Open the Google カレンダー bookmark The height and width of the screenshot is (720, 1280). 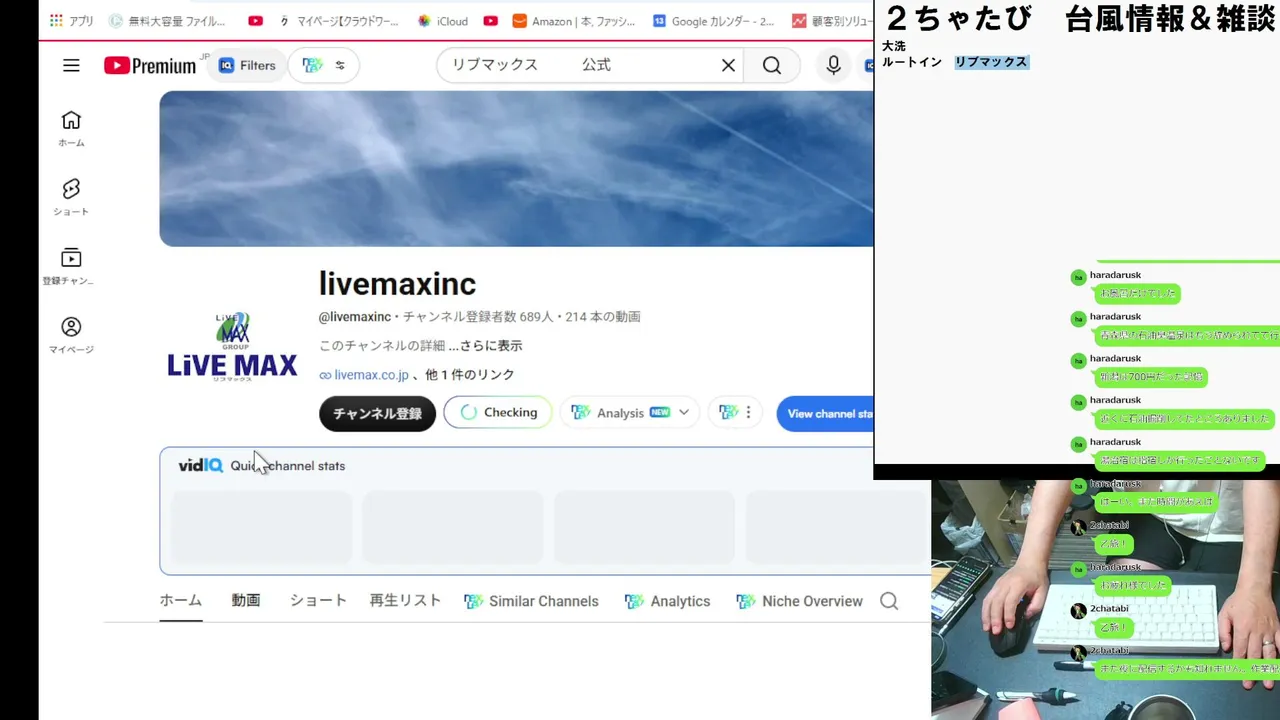[x=713, y=21]
